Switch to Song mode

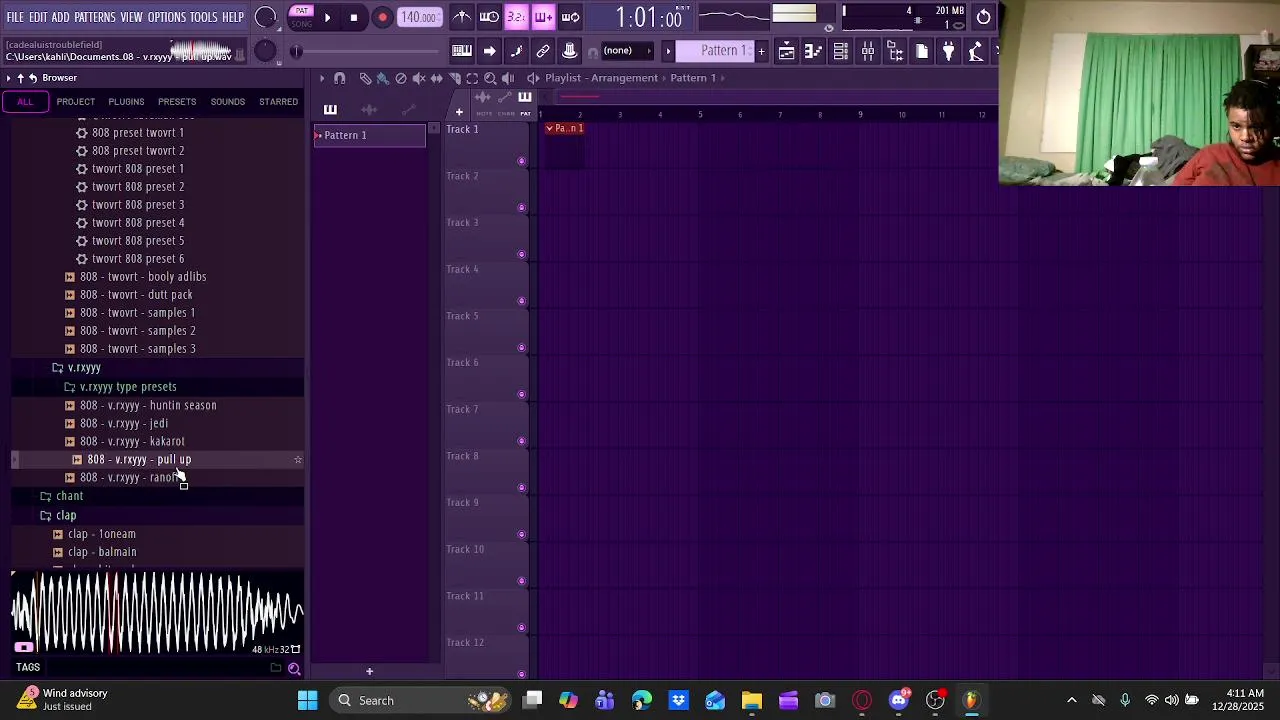[x=301, y=24]
